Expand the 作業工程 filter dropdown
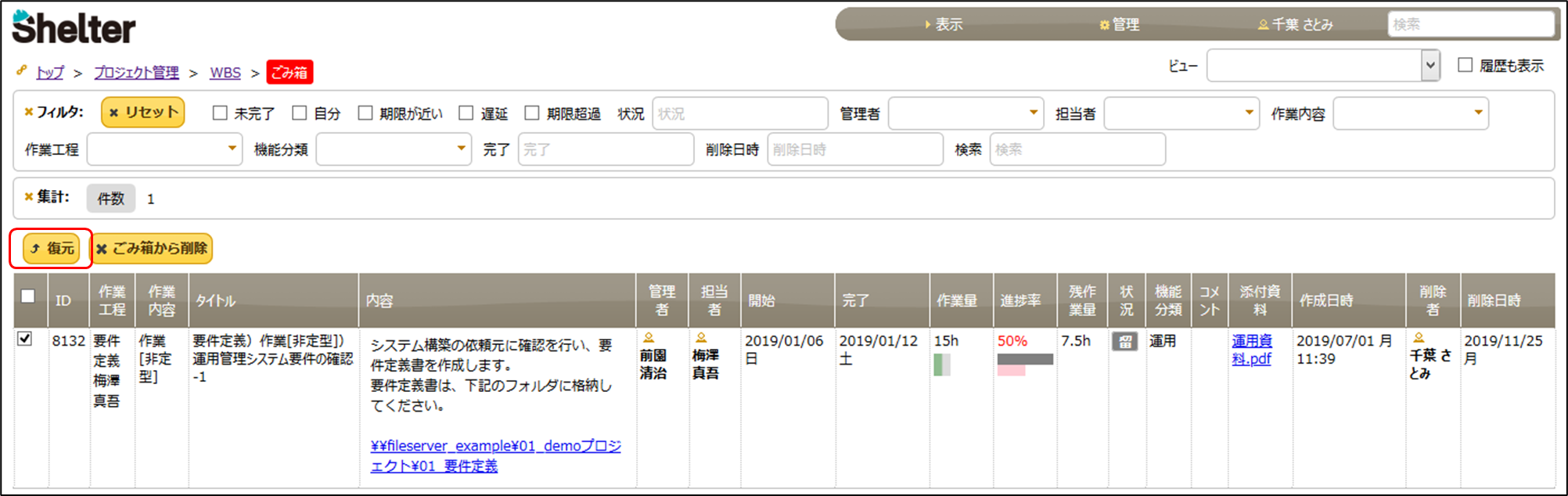Viewport: 1568px width, 496px height. 164,149
